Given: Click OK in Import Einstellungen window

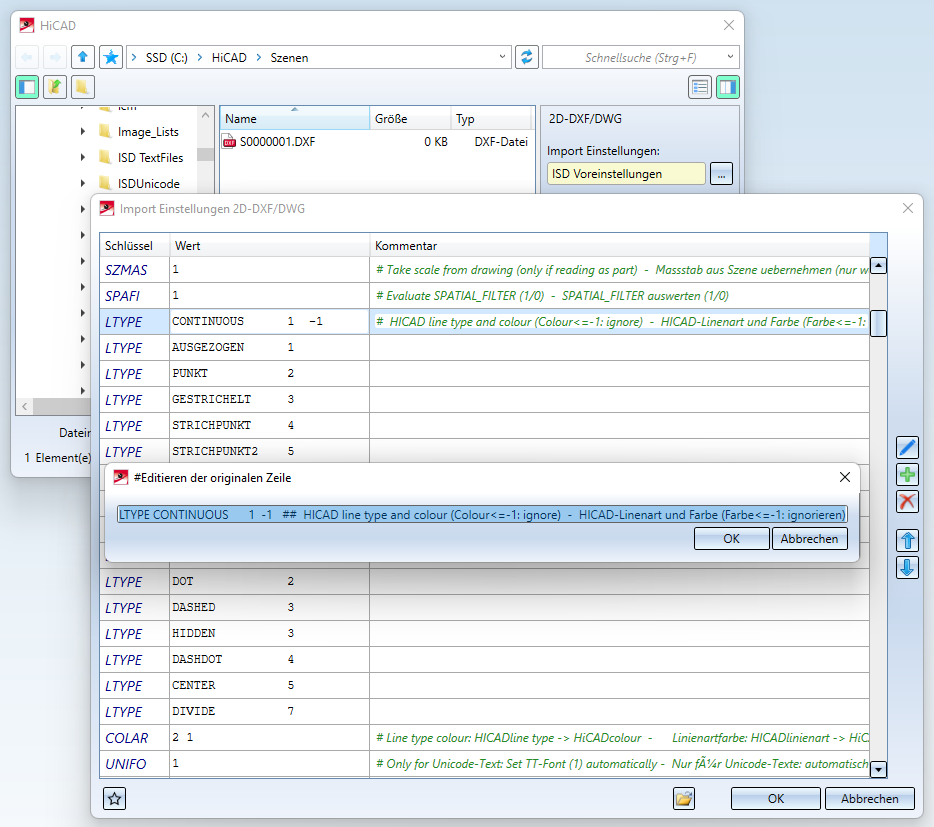Looking at the screenshot, I should pos(776,798).
